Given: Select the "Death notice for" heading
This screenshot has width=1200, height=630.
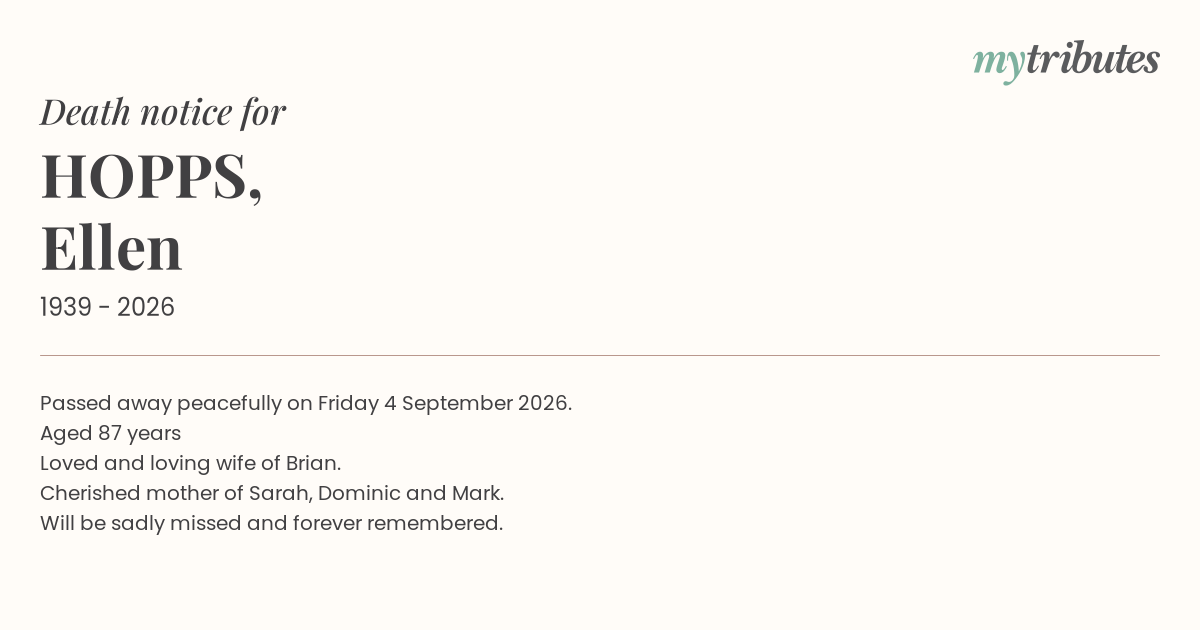Looking at the screenshot, I should tap(163, 112).
